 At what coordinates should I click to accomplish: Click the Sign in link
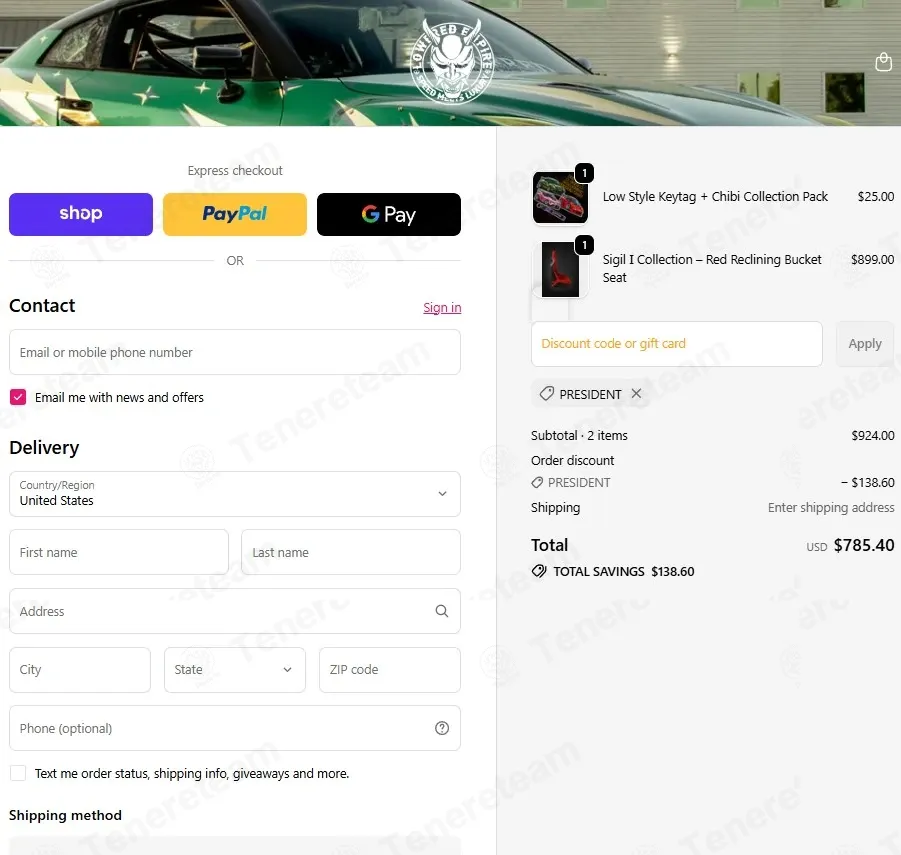[x=442, y=307]
